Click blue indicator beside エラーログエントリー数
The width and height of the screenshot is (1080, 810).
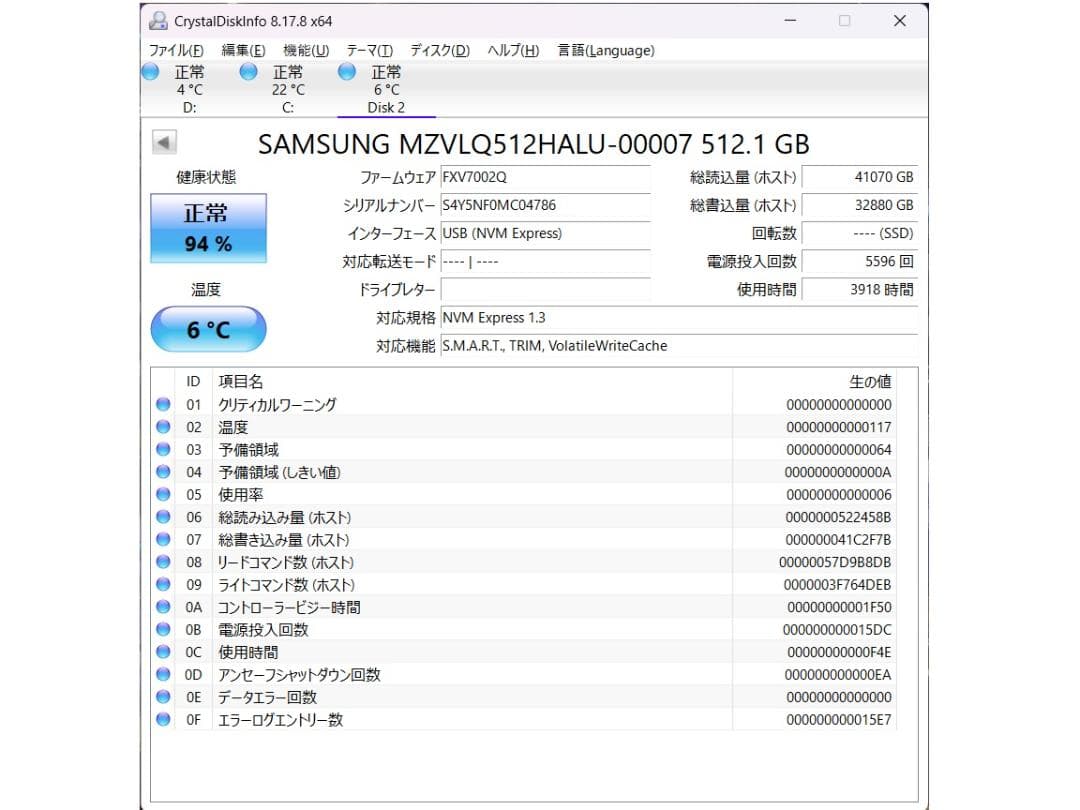click(163, 719)
